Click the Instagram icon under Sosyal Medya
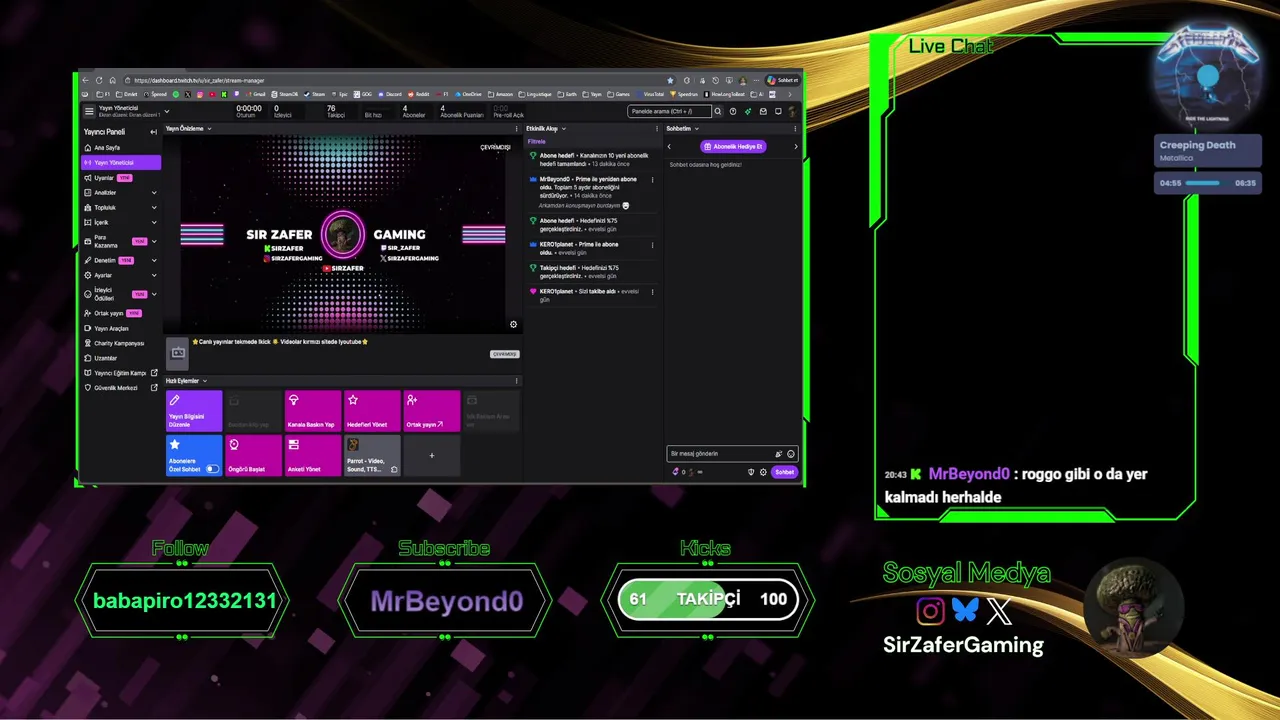The image size is (1280, 720). point(930,610)
